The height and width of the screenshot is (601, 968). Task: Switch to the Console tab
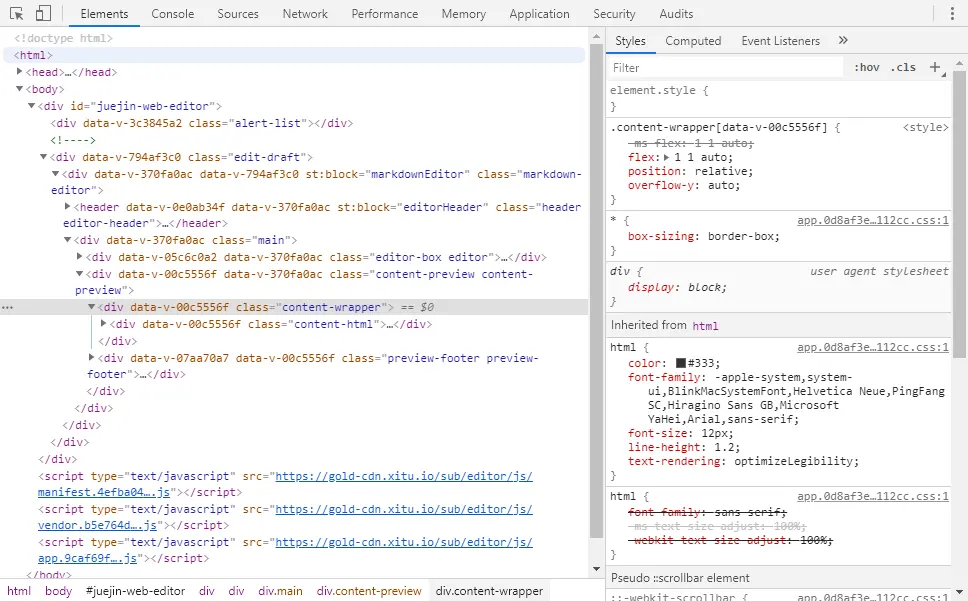pos(173,14)
